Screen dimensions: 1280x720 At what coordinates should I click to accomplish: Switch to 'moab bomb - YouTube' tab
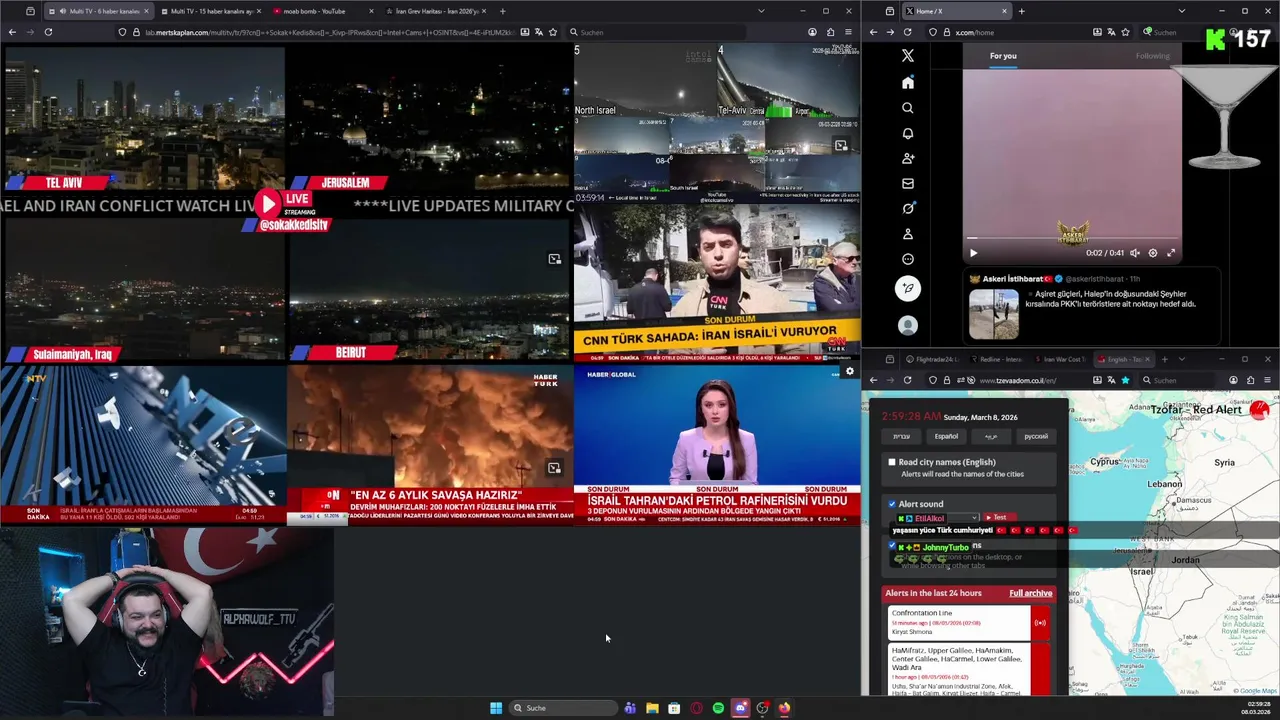coord(320,11)
